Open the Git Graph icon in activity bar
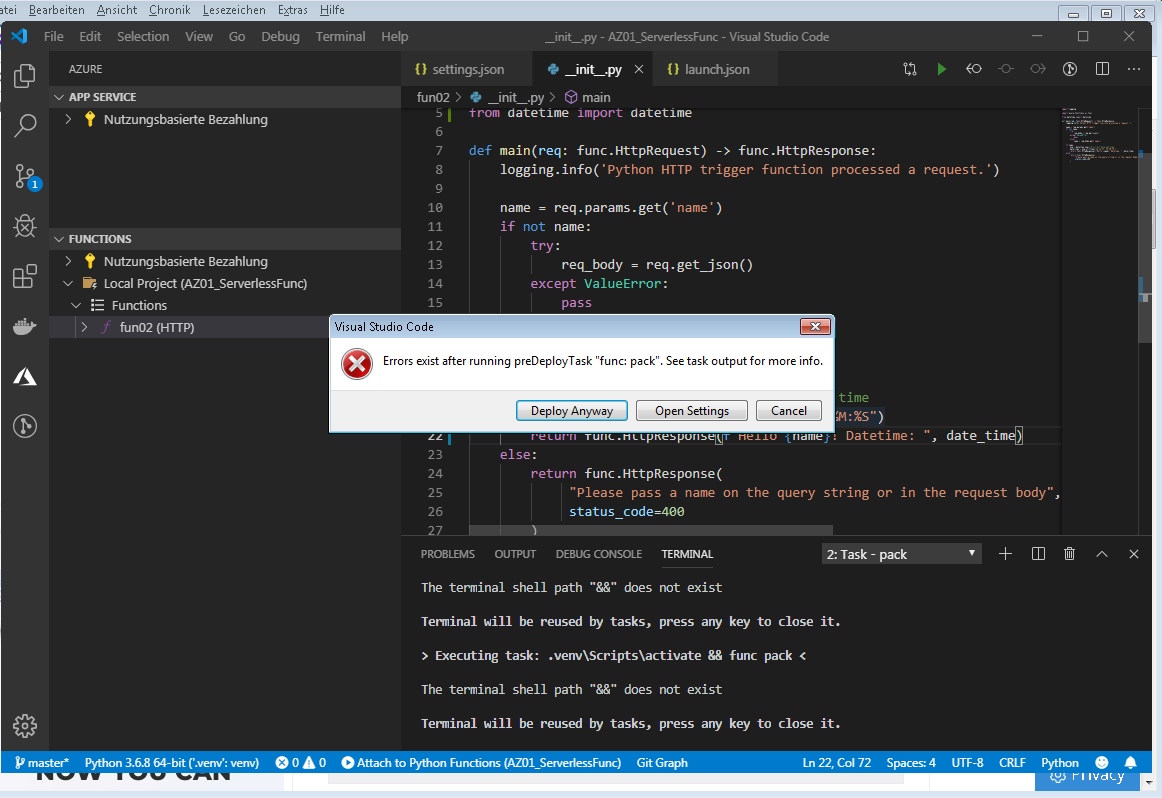This screenshot has width=1162, height=798. pos(24,426)
